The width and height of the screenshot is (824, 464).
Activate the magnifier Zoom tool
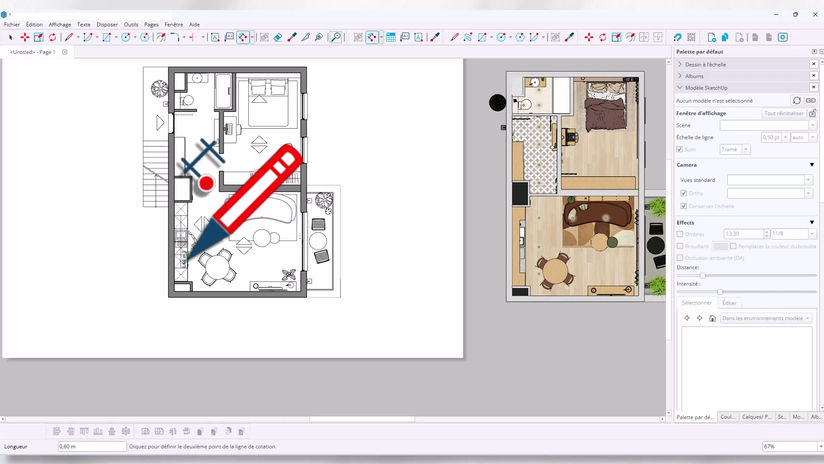pyautogui.click(x=335, y=37)
